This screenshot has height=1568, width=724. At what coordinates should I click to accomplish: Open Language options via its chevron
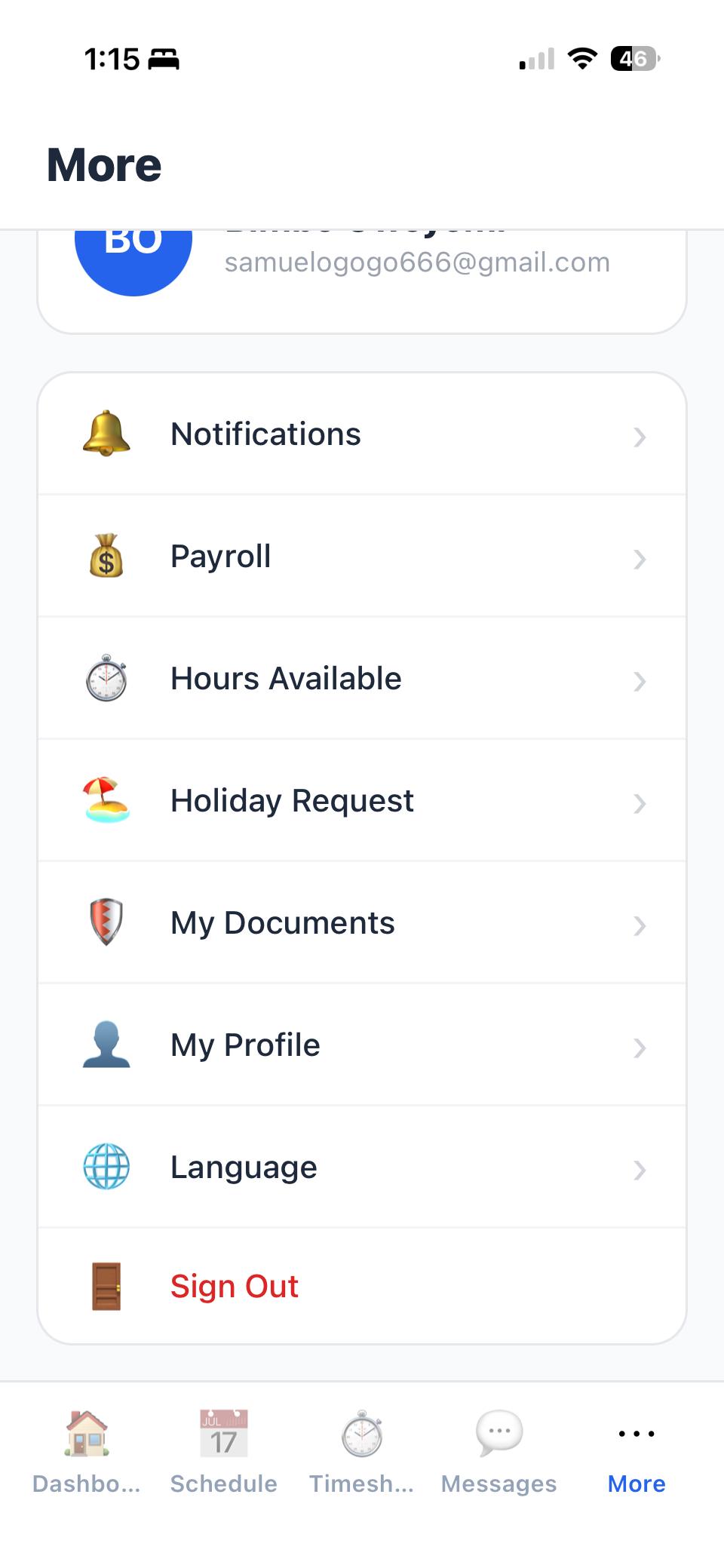click(x=640, y=1170)
